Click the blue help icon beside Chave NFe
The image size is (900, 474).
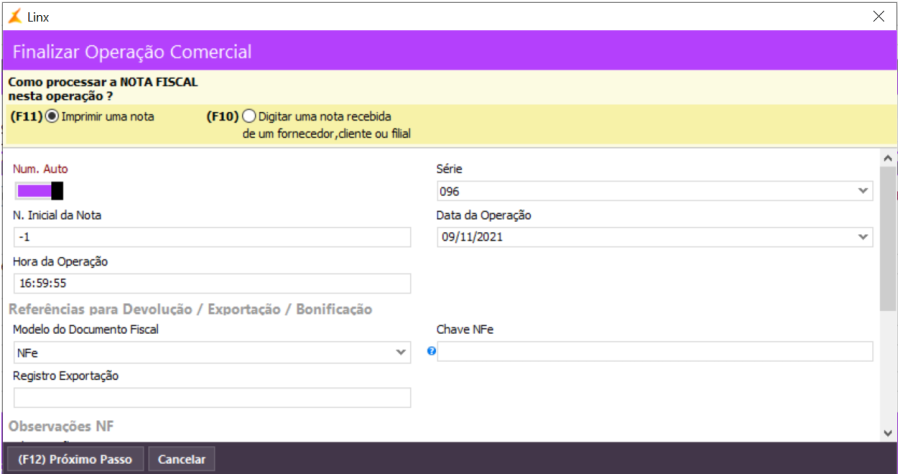pyautogui.click(x=431, y=351)
